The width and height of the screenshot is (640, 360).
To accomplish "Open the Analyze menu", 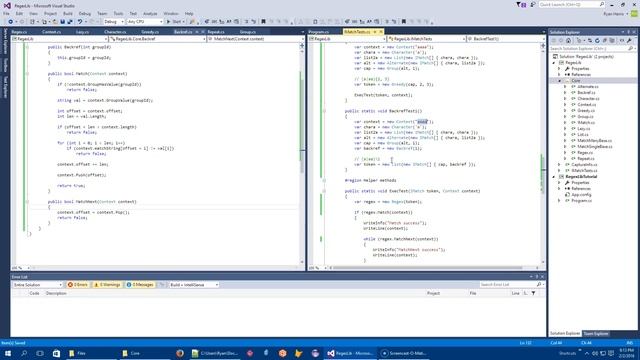I will (x=150, y=13).
